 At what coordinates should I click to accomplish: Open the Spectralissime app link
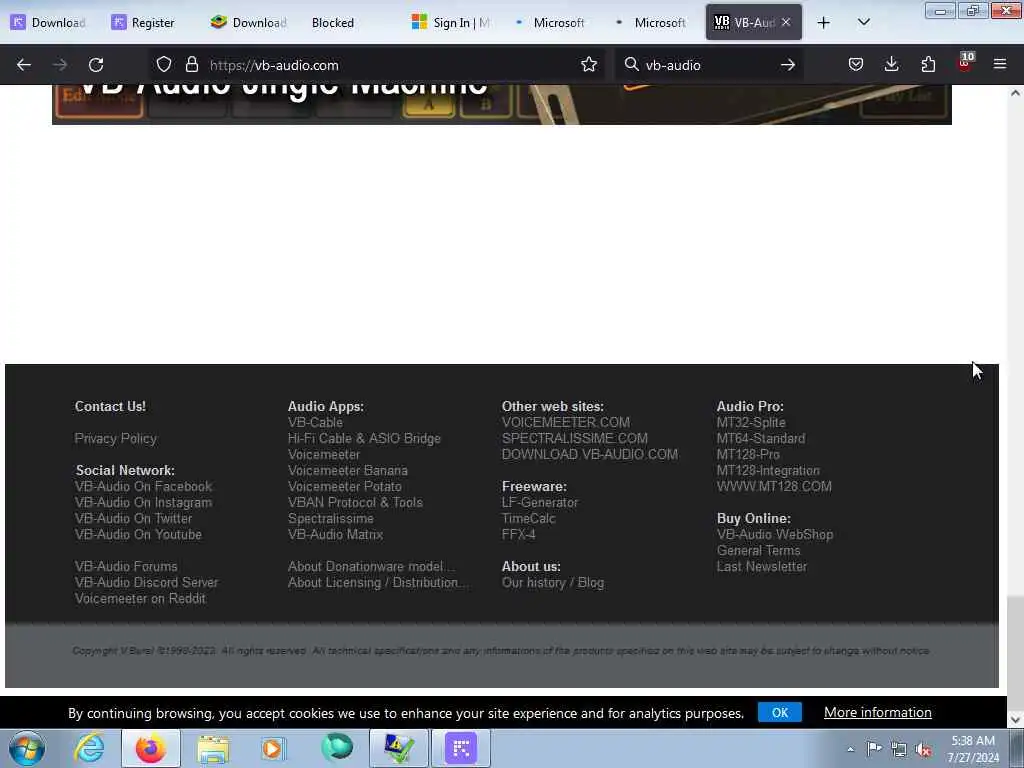click(330, 519)
